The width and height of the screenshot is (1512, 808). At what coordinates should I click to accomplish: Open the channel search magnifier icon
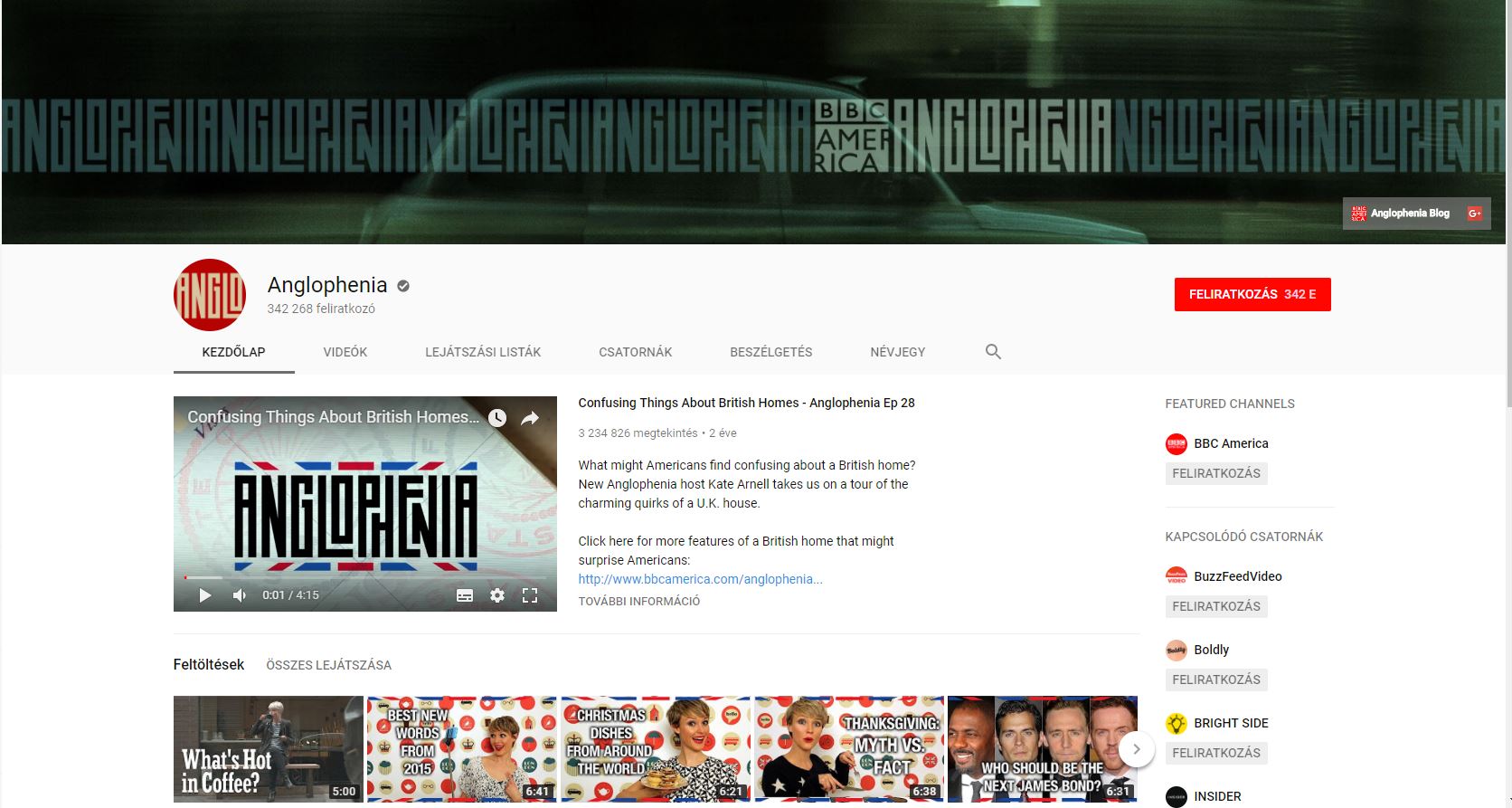pyautogui.click(x=993, y=352)
